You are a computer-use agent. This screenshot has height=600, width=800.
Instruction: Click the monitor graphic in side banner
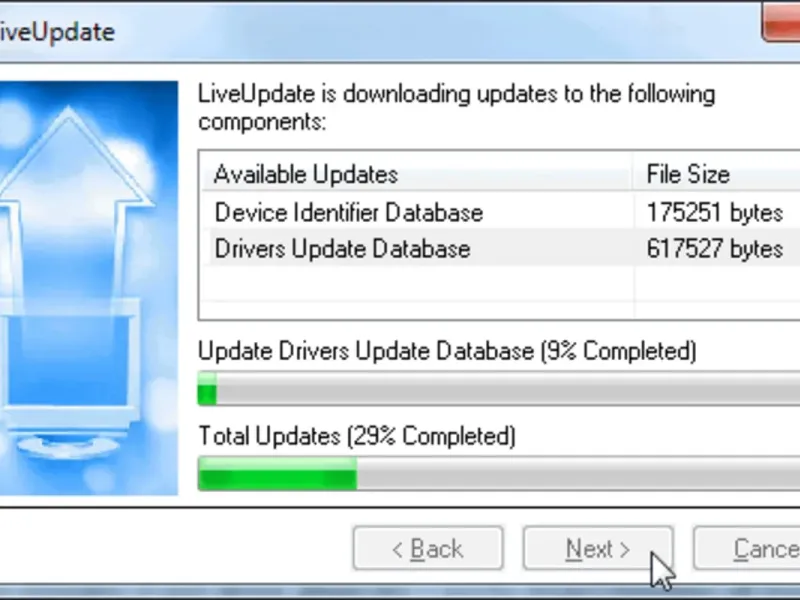pyautogui.click(x=69, y=378)
